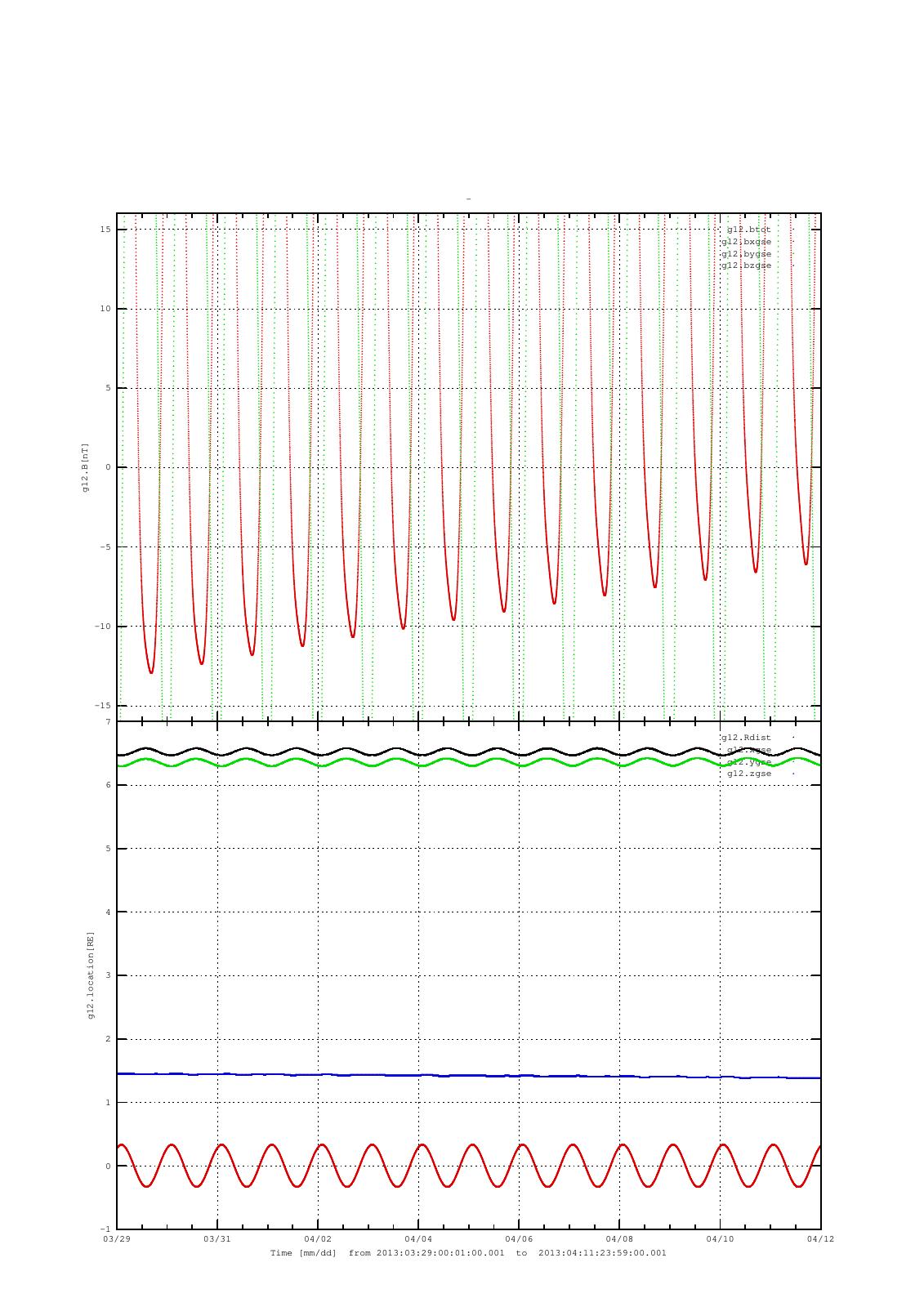Select the 04/04 date tick label
The height and width of the screenshot is (1307, 924).
(x=418, y=1239)
